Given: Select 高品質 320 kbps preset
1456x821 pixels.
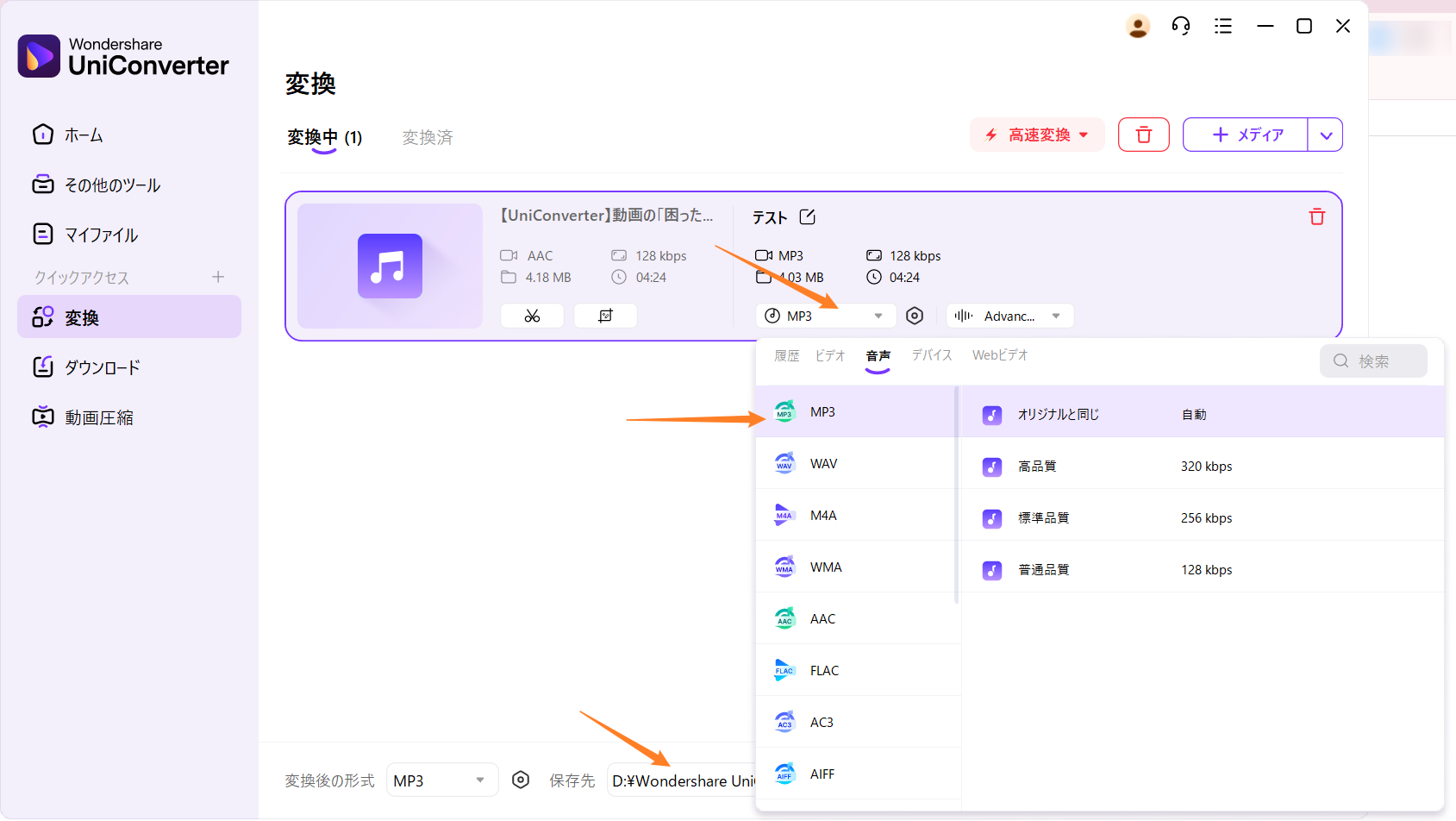Looking at the screenshot, I should (1203, 463).
